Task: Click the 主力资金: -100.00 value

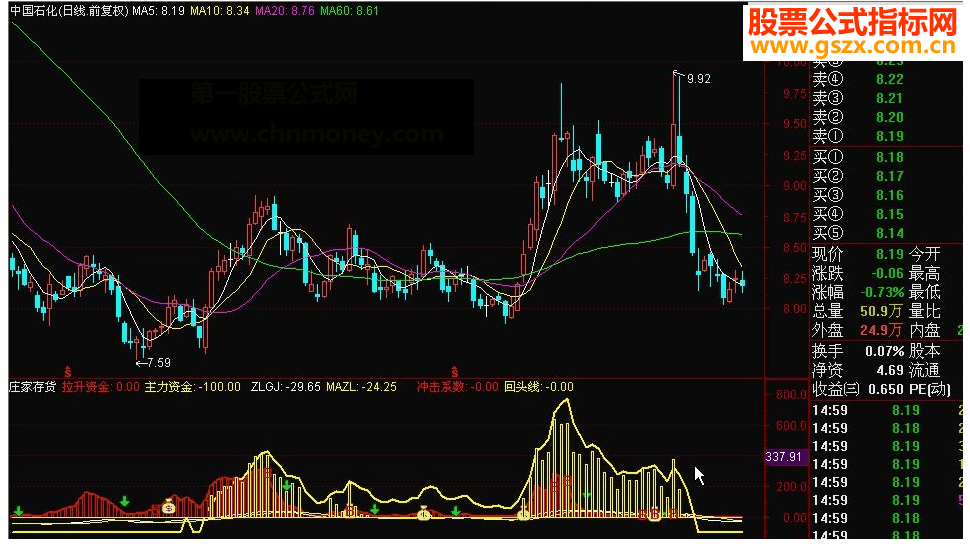Action: (x=192, y=387)
